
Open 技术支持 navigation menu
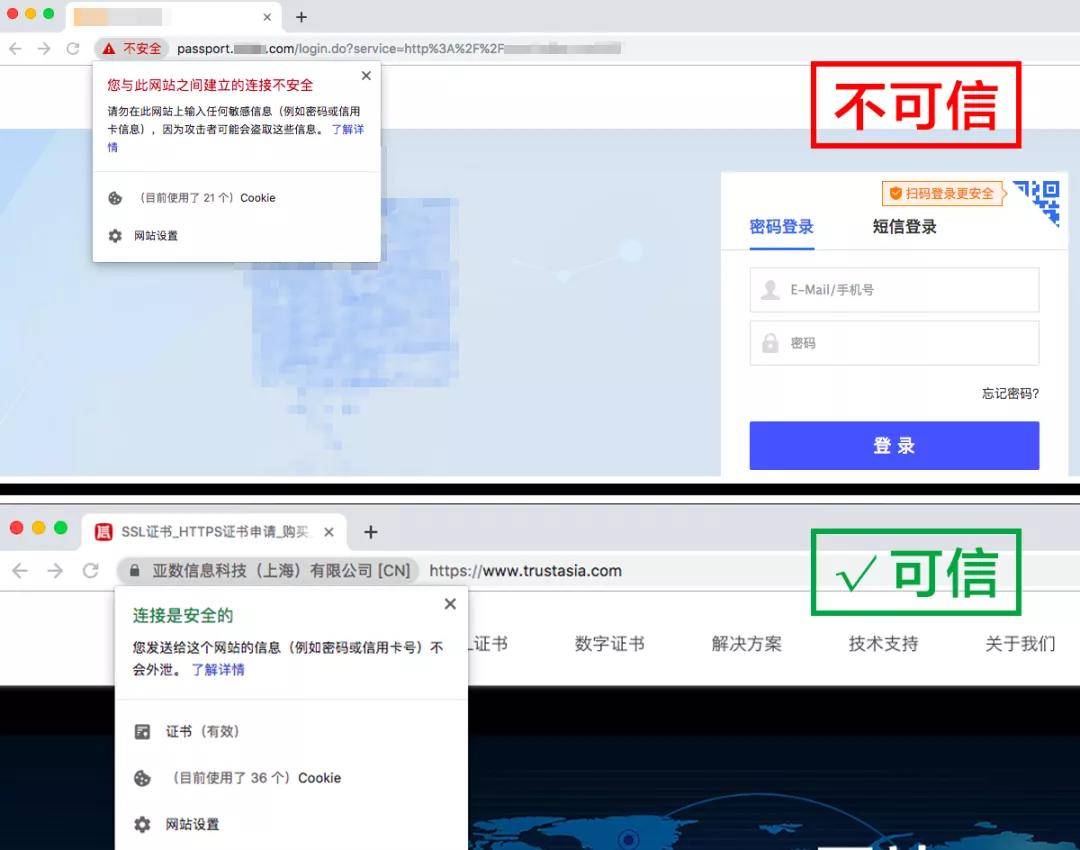click(883, 643)
